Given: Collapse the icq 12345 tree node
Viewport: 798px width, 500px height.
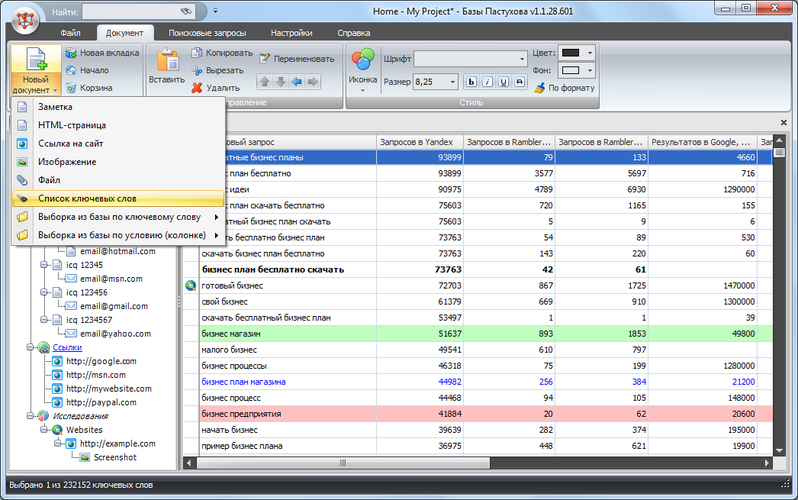Looking at the screenshot, I should click(44, 265).
